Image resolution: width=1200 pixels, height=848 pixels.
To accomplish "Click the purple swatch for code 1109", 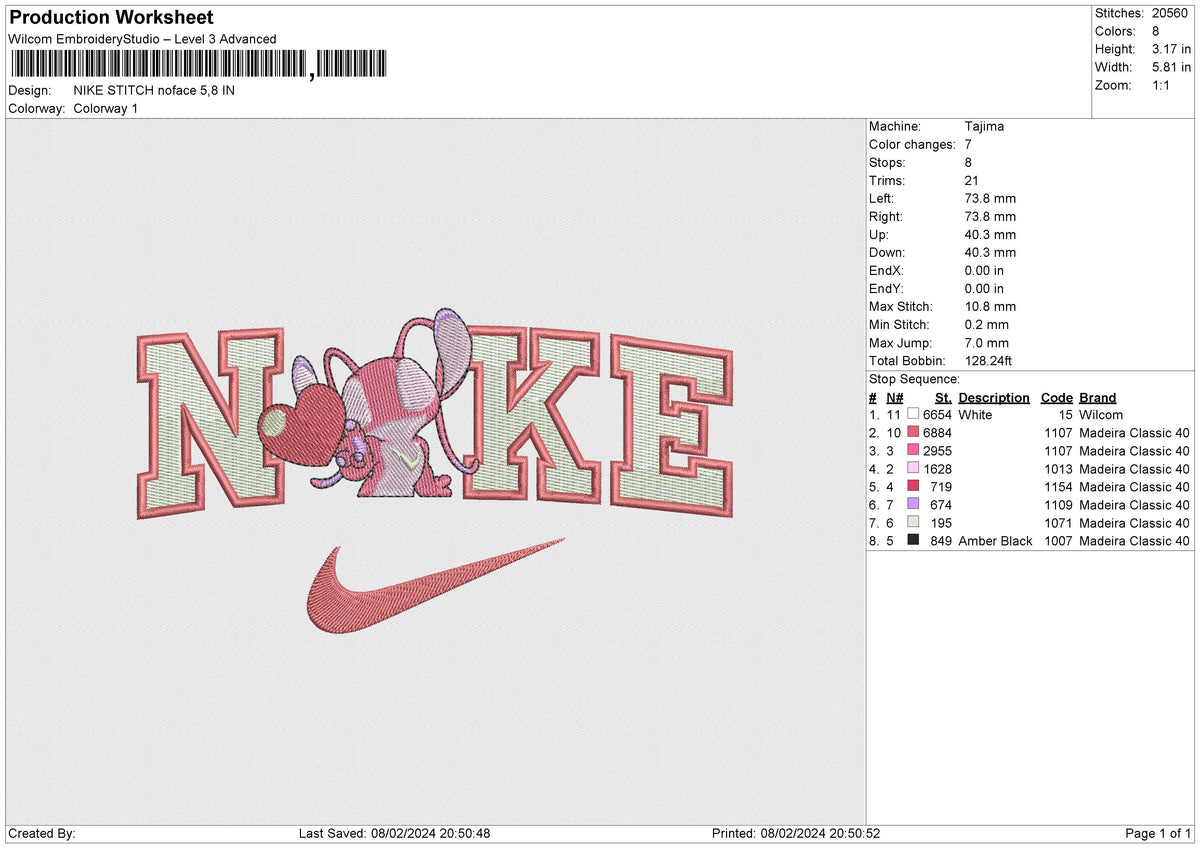I will pyautogui.click(x=913, y=504).
